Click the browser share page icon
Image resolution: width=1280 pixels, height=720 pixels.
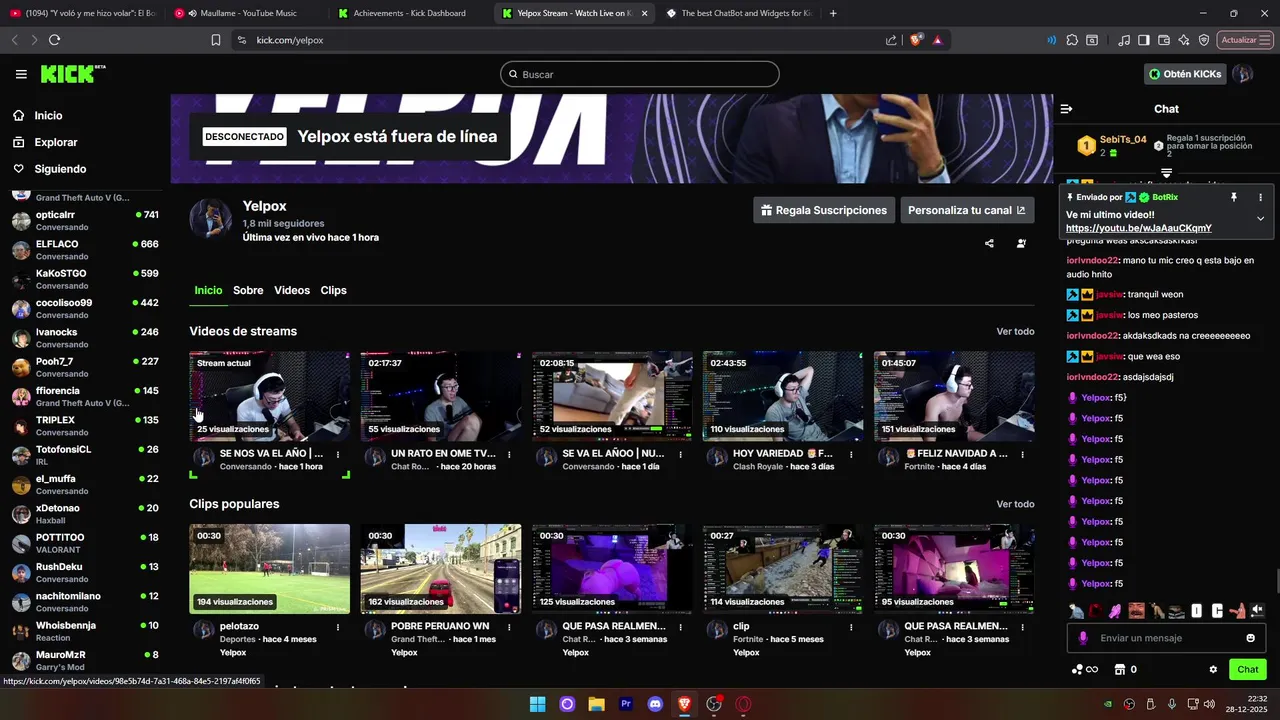pyautogui.click(x=891, y=40)
